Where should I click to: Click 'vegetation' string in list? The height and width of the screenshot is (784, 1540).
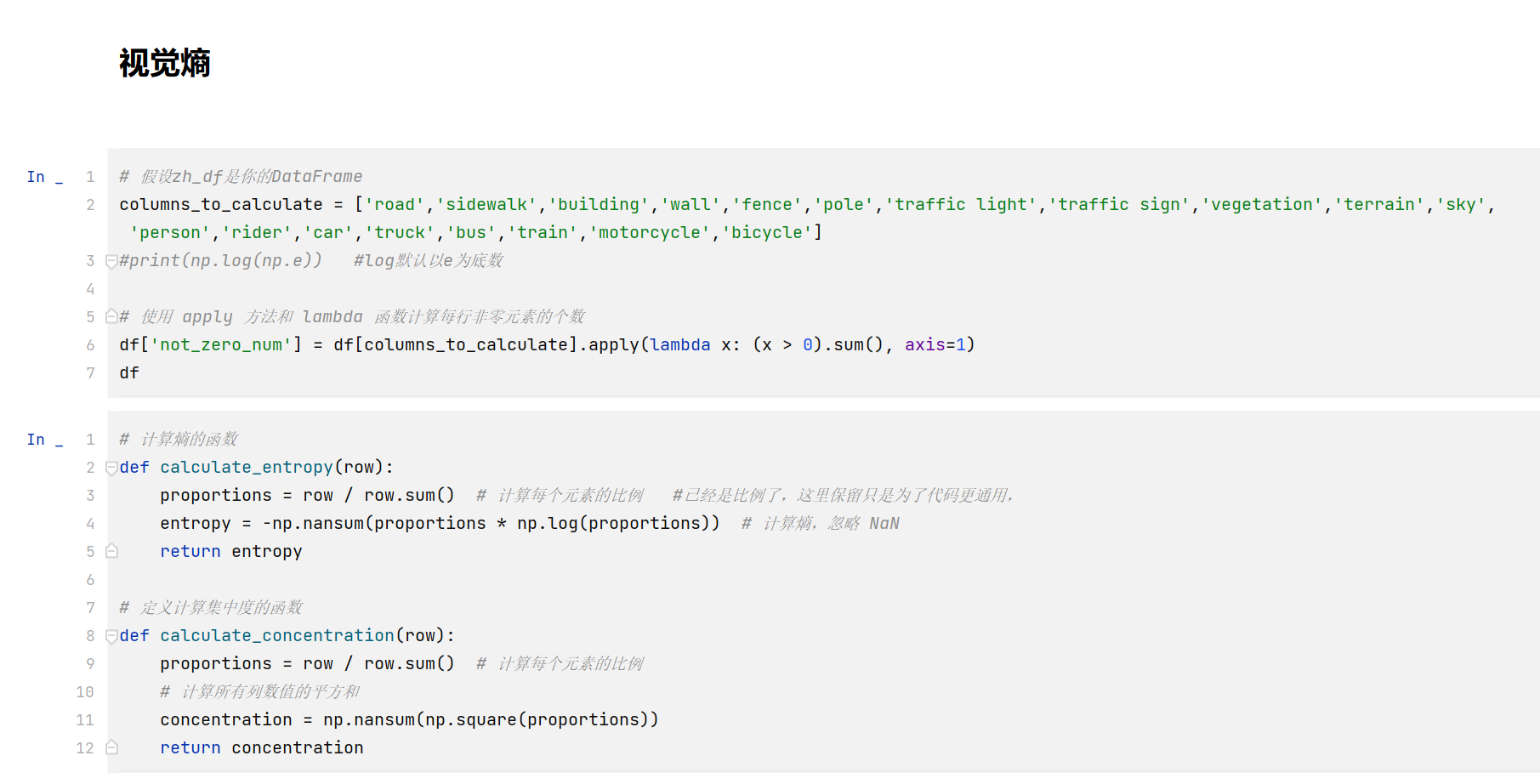1262,205
